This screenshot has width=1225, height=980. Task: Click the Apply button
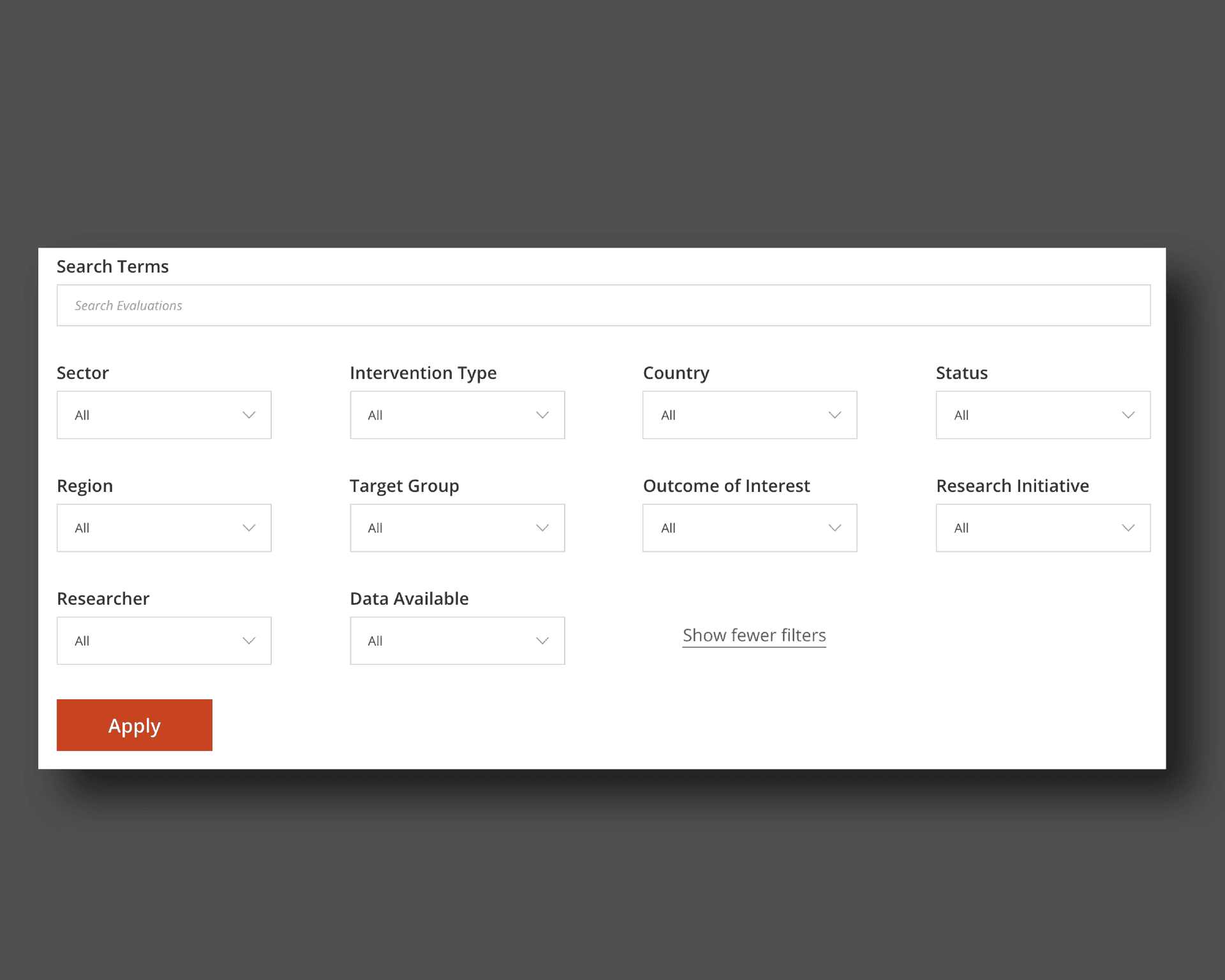134,725
